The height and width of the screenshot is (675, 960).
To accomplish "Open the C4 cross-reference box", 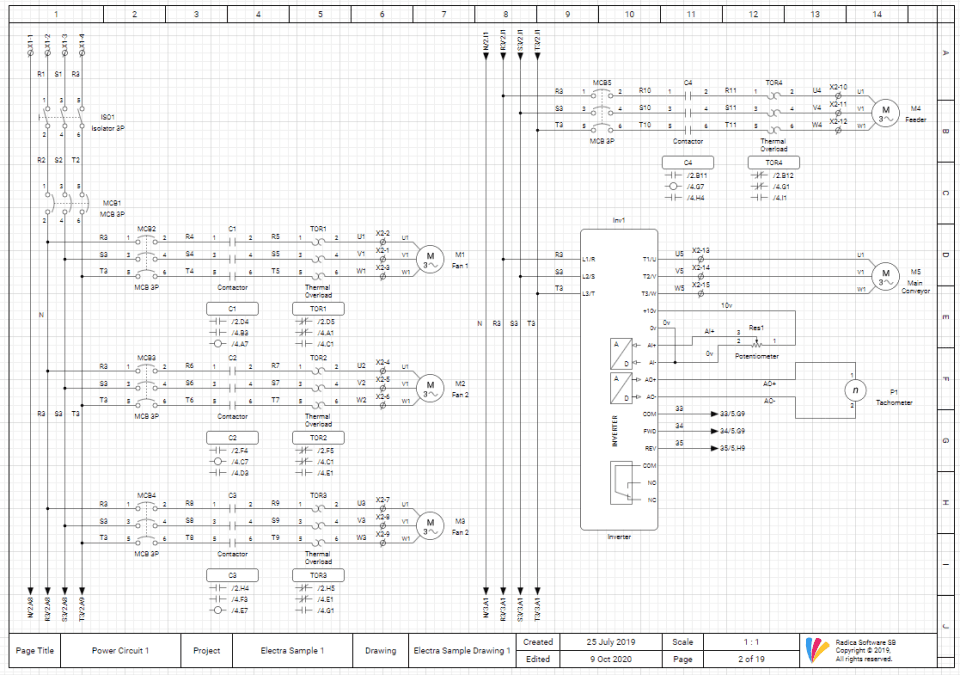I will 688,162.
